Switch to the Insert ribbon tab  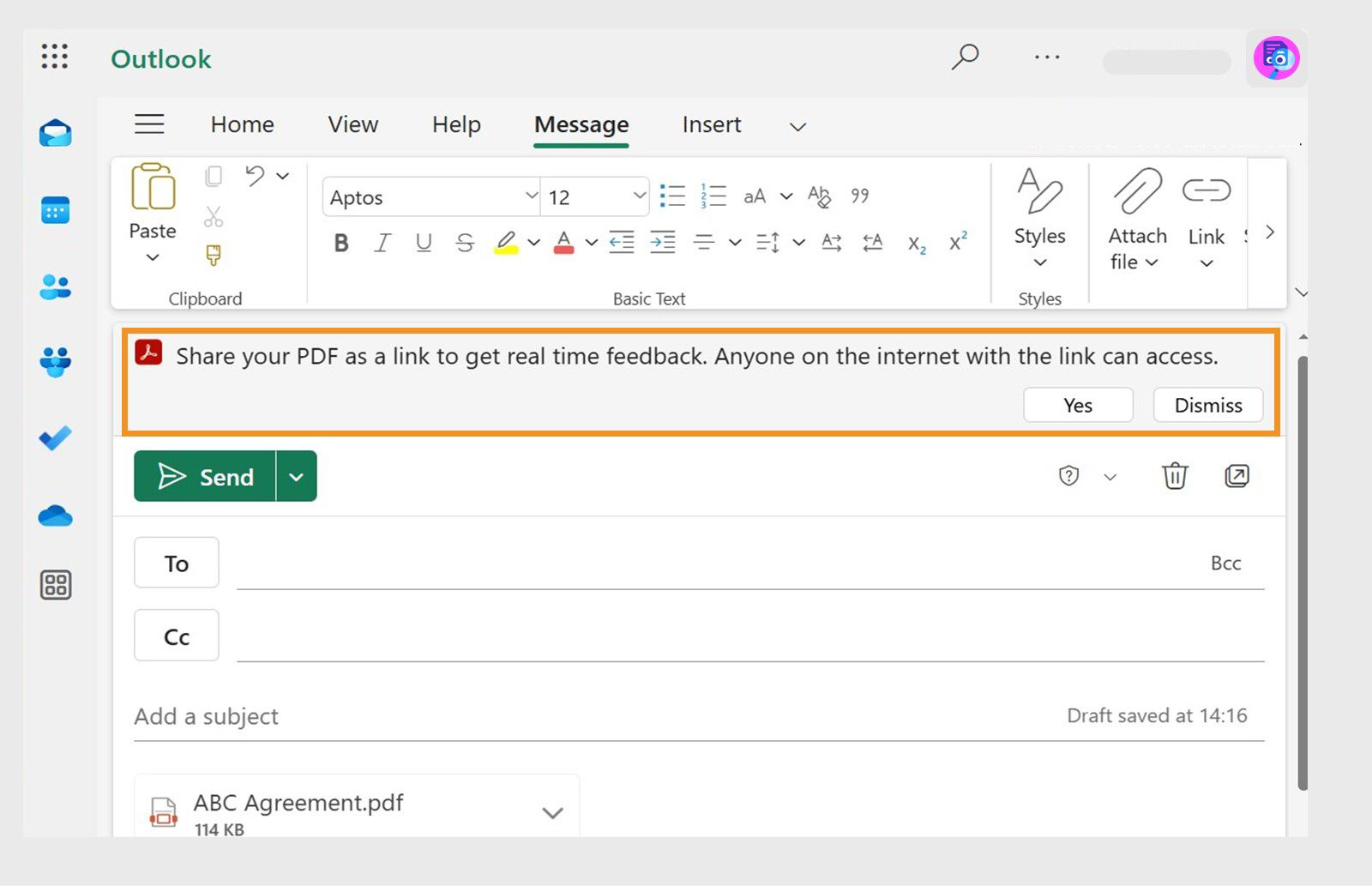click(711, 124)
